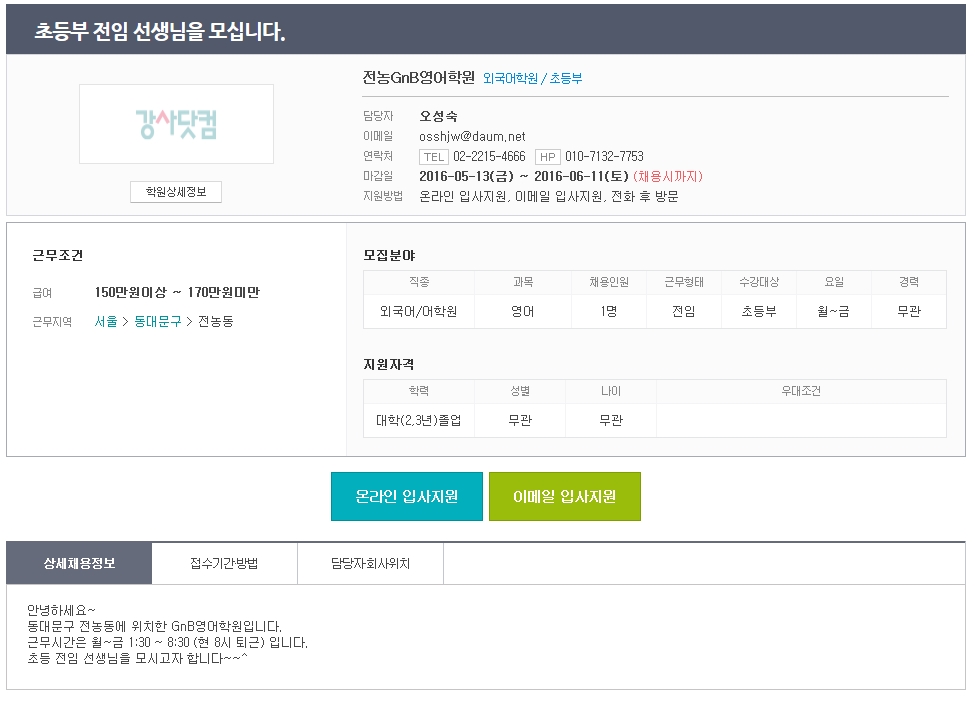Switch to the 상세채용정보 tab
Screen dimensions: 975x713
pyautogui.click(x=79, y=563)
